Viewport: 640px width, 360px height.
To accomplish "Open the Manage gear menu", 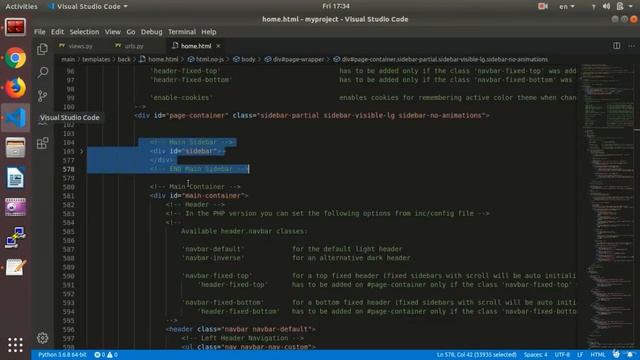I will tap(42, 338).
